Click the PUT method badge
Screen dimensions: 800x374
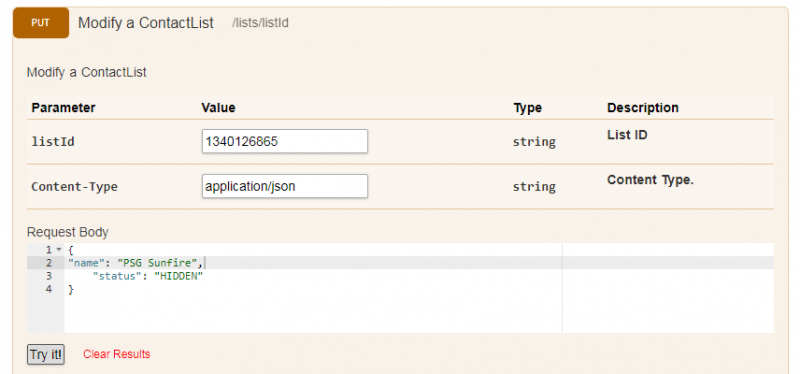click(x=41, y=23)
